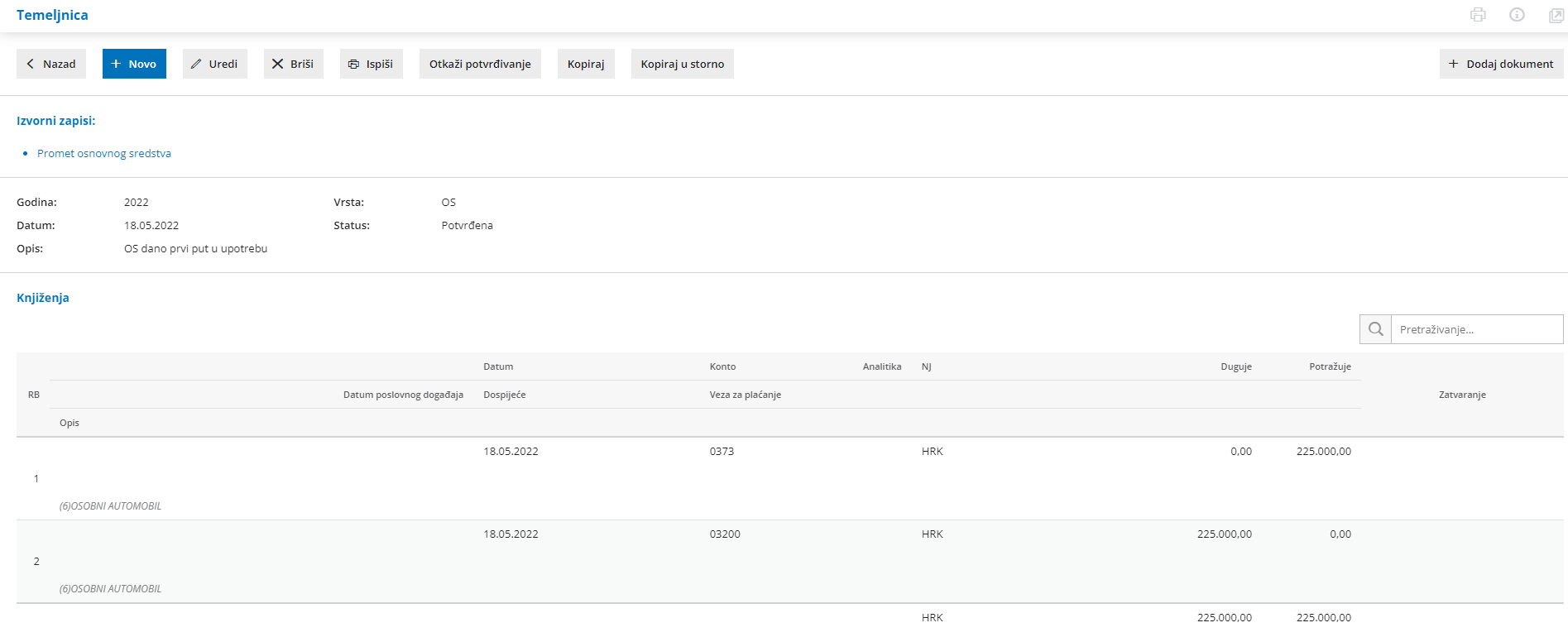This screenshot has height=637, width=1568.
Task: Click the date 18.05.2022 in row 1
Action: [511, 451]
